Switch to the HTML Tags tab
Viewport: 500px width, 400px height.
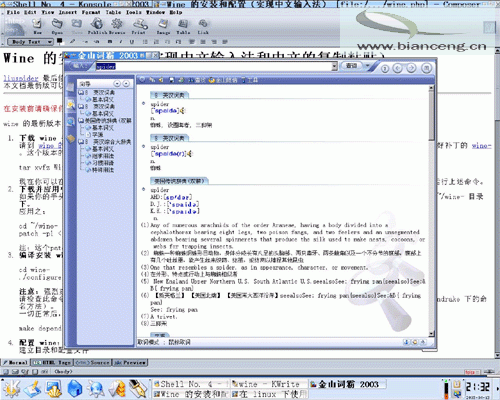coord(52,362)
